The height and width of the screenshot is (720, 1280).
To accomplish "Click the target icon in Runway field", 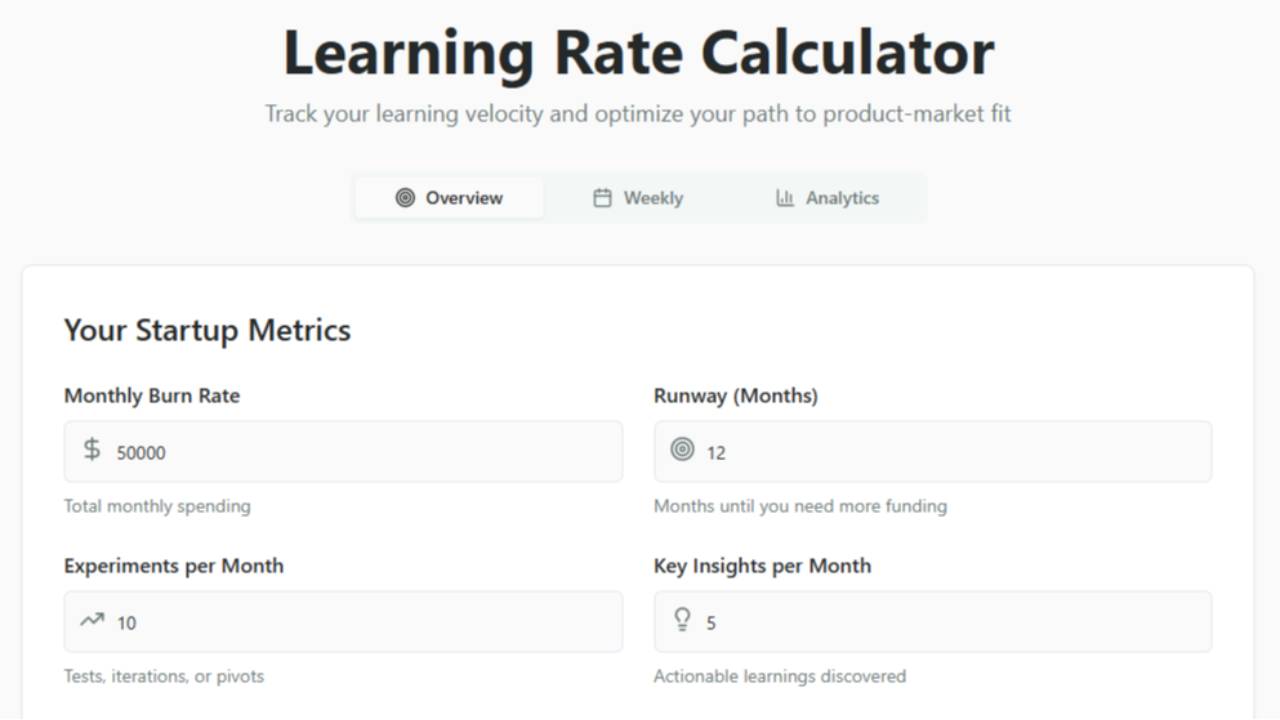I will click(x=682, y=450).
